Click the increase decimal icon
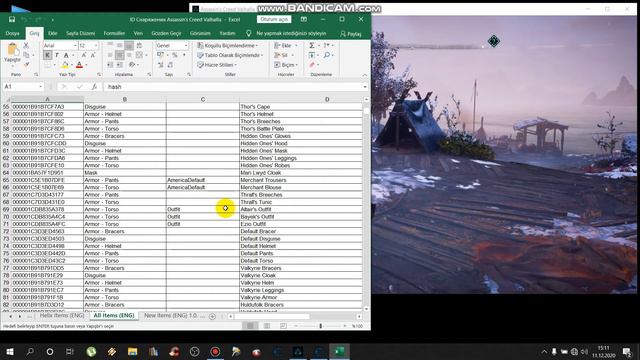The width and height of the screenshot is (640, 360). (x=160, y=65)
